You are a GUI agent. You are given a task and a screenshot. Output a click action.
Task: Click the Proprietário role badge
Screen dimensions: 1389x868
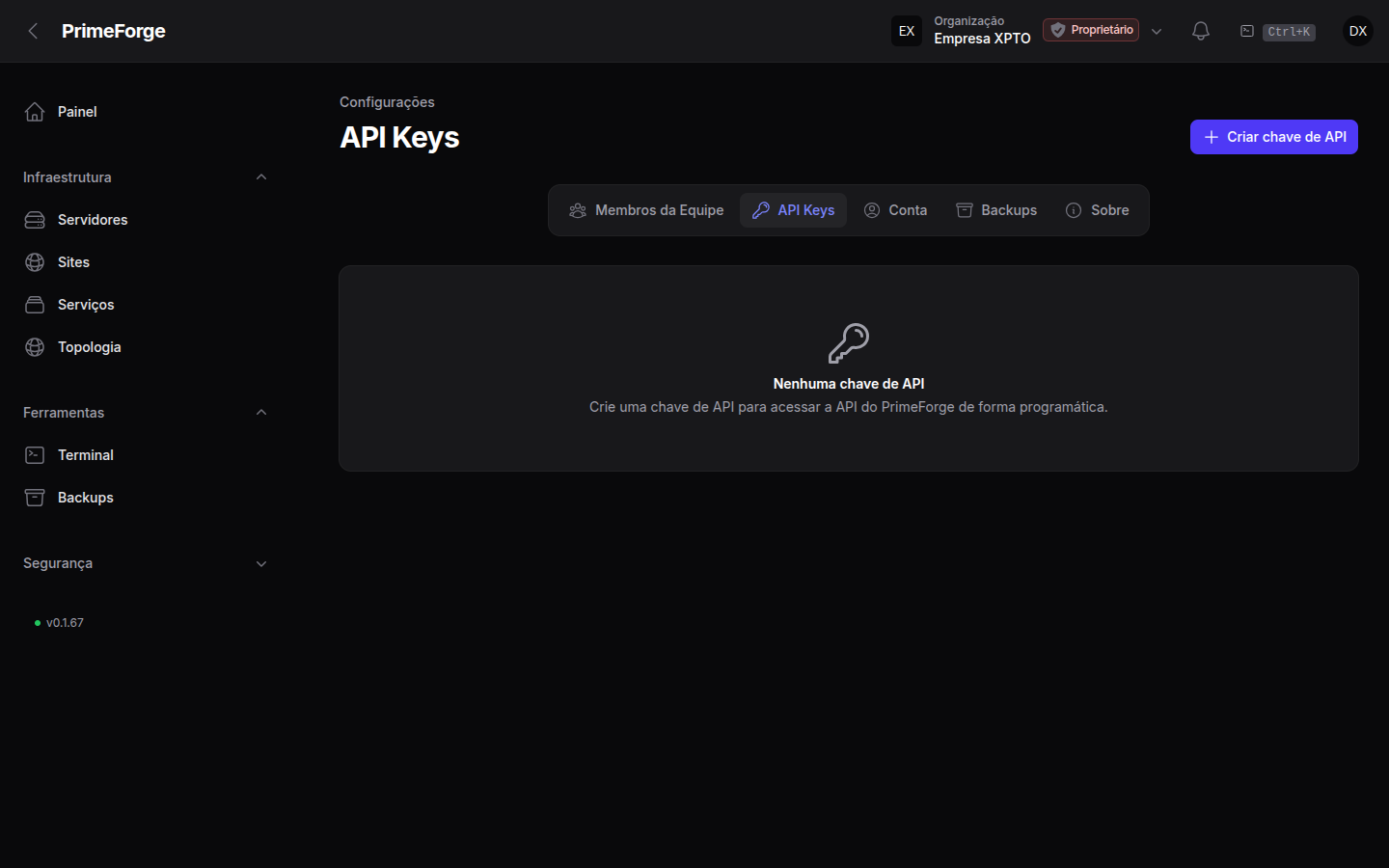click(x=1091, y=30)
